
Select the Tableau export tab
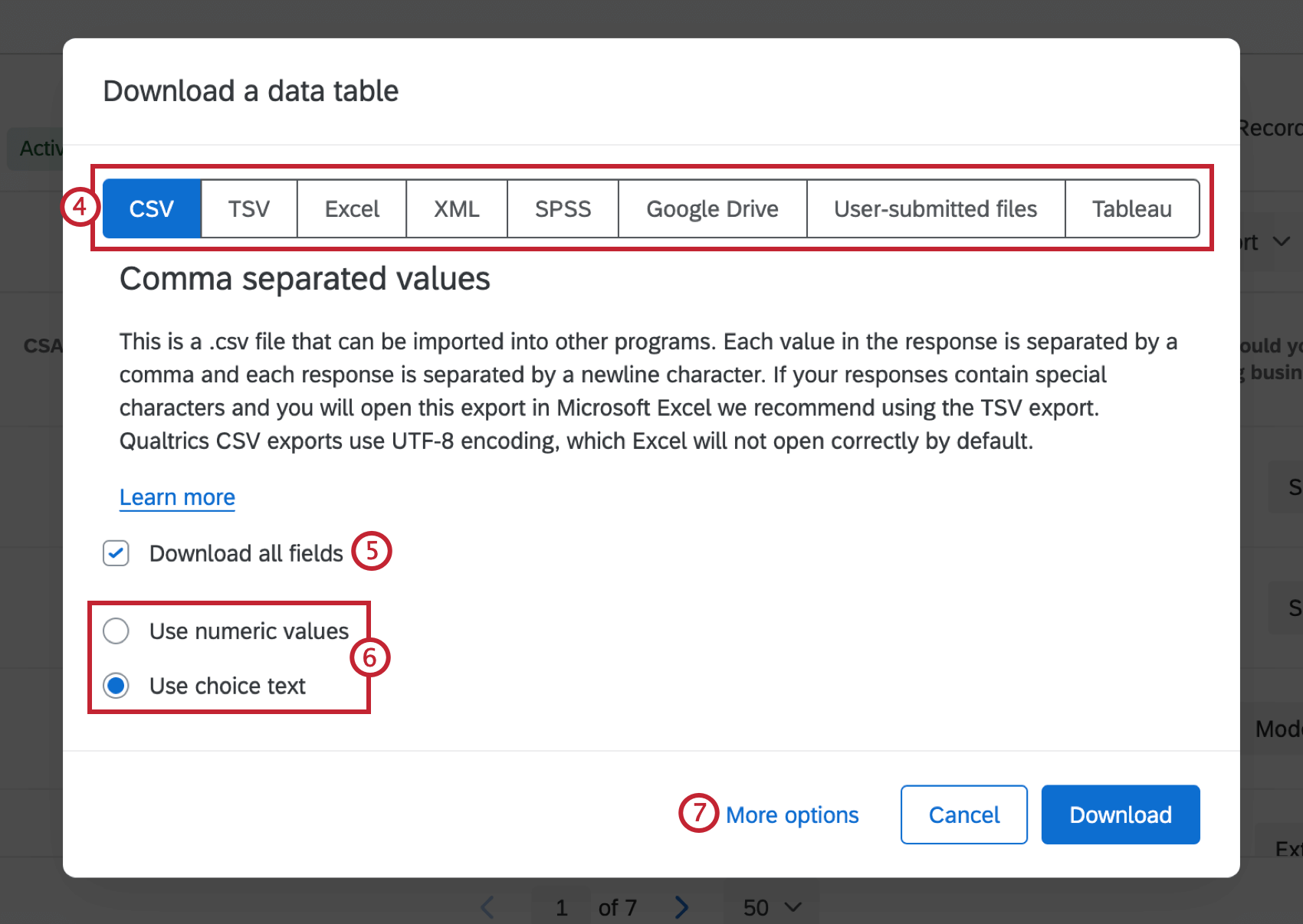[x=1132, y=208]
